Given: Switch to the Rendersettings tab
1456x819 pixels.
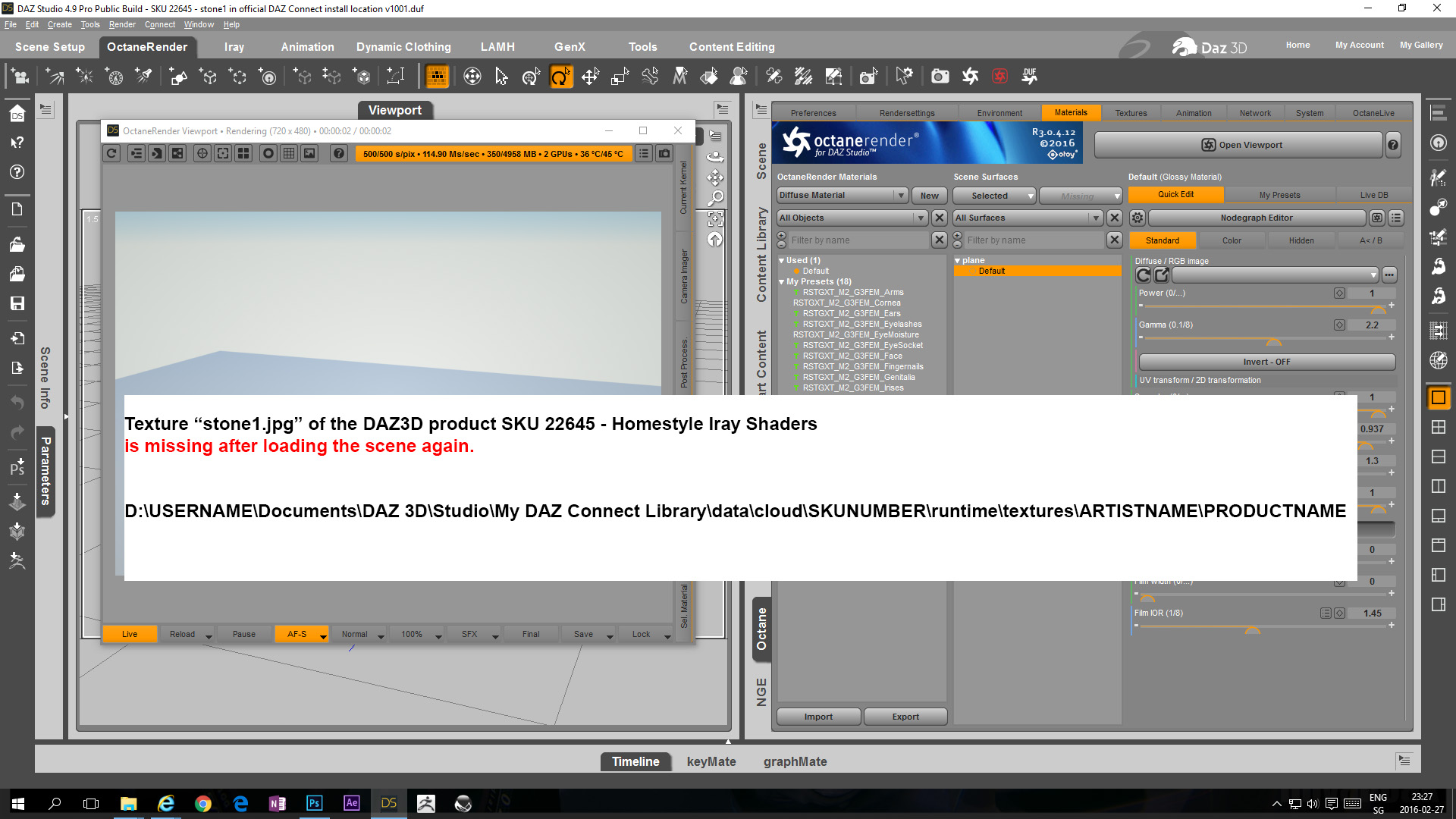Looking at the screenshot, I should point(907,113).
